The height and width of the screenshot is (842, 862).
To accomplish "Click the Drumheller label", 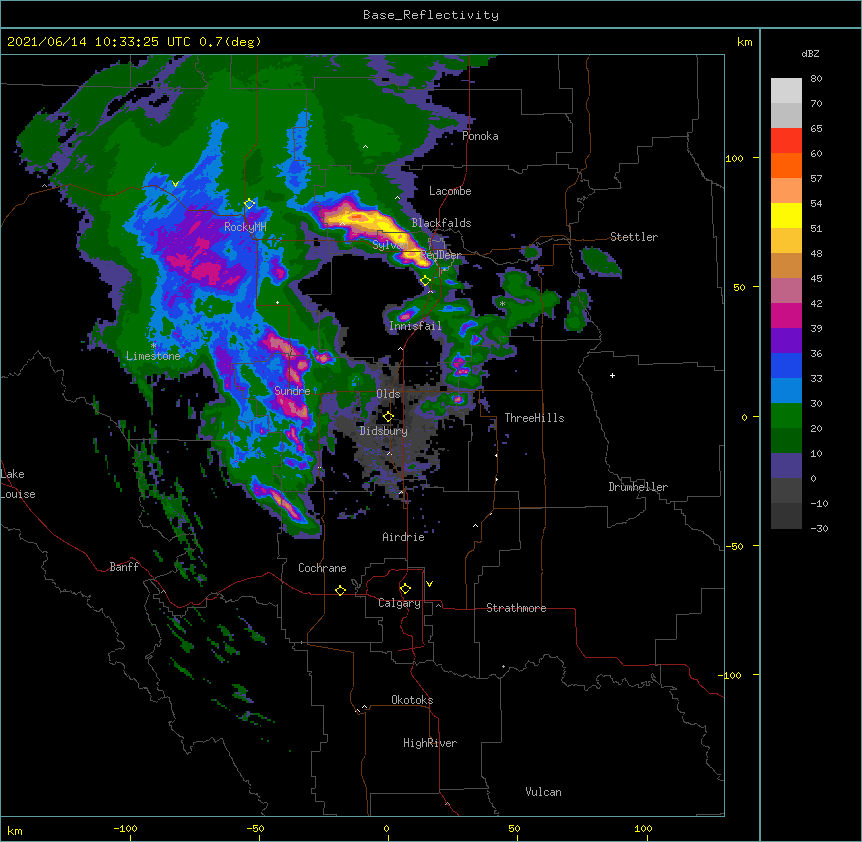I will pyautogui.click(x=638, y=487).
